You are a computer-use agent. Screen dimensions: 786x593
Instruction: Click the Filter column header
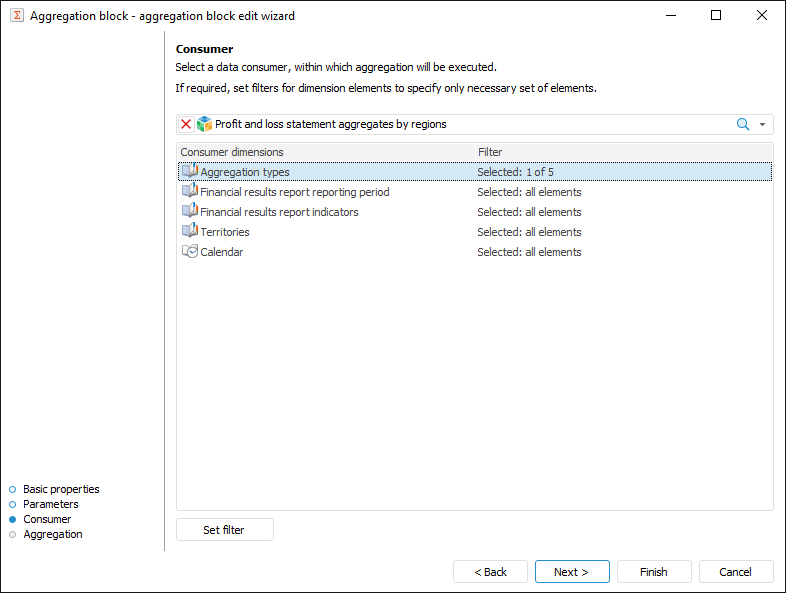(490, 152)
